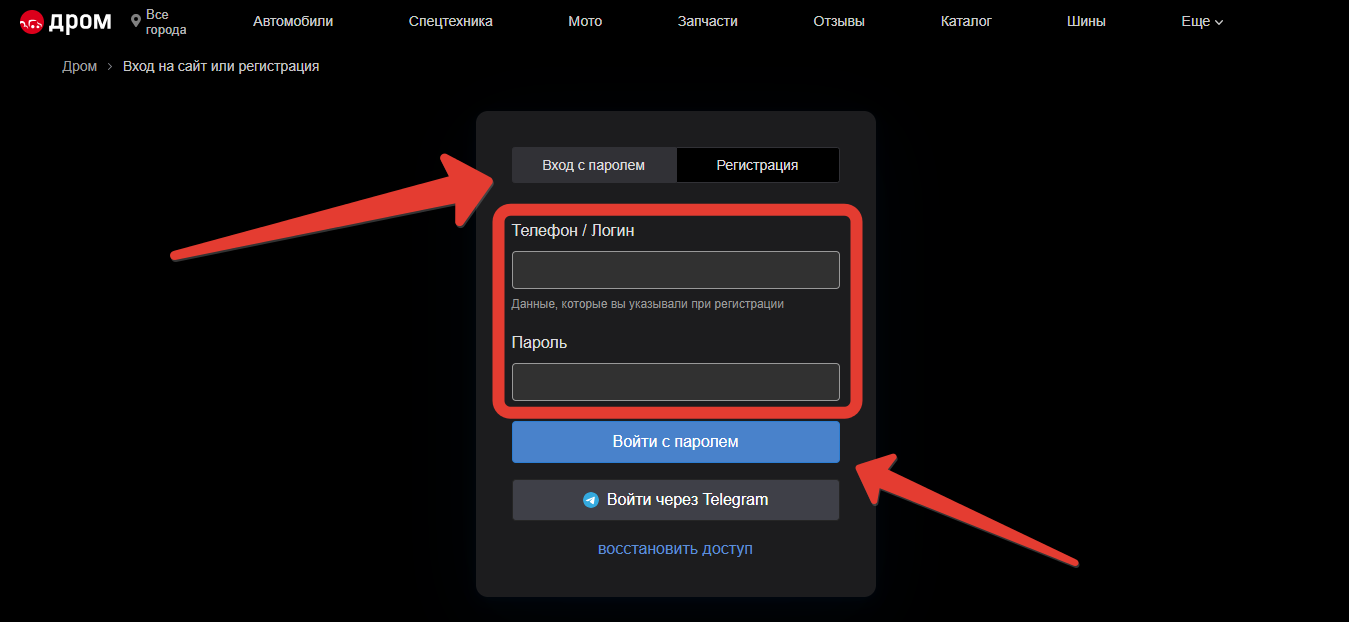Click the location pin icon
The height and width of the screenshot is (622, 1349).
pyautogui.click(x=136, y=21)
